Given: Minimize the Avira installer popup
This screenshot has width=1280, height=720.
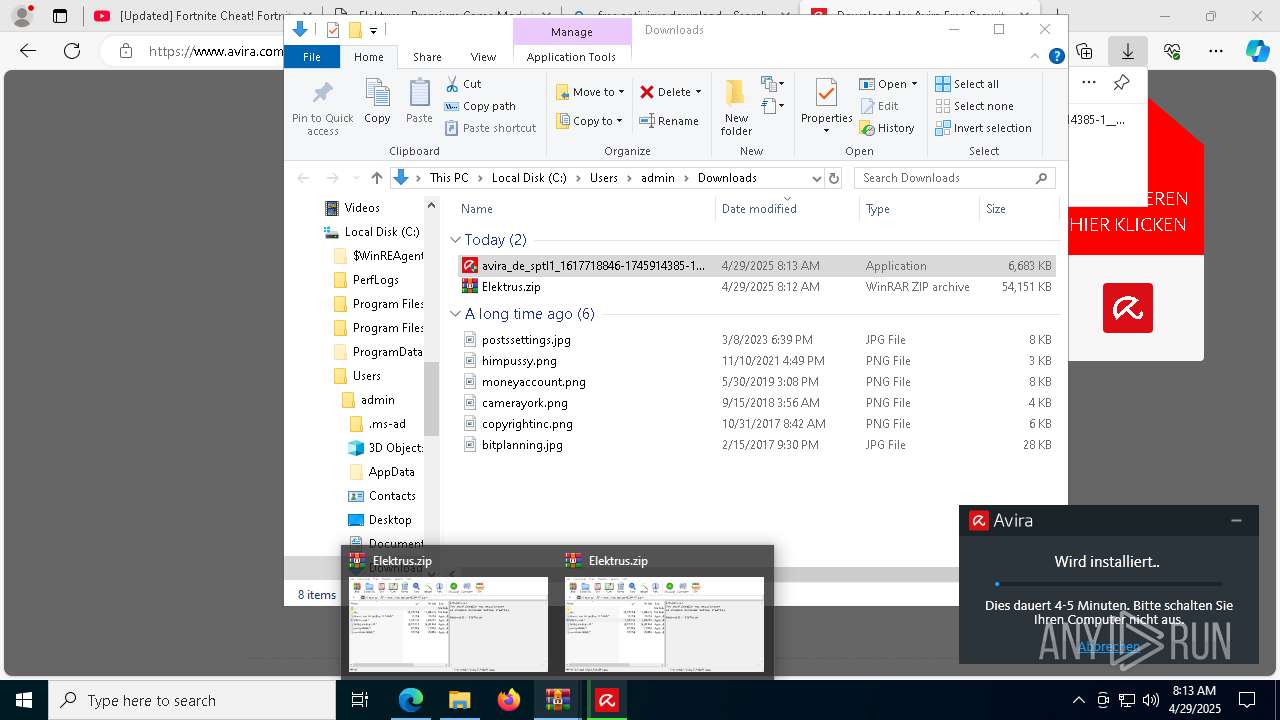Looking at the screenshot, I should (x=1236, y=520).
